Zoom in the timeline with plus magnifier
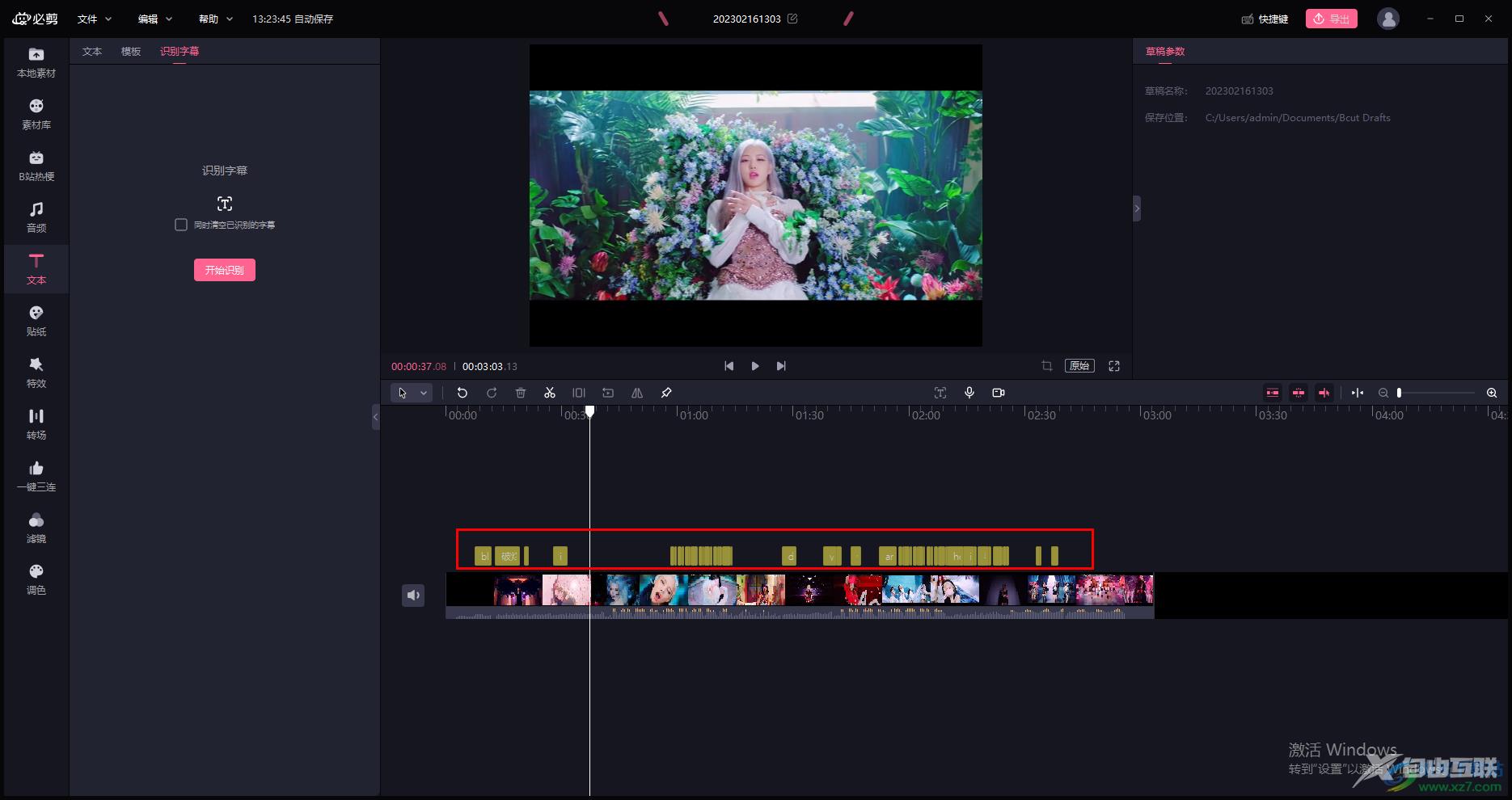Screen dimensions: 1512x800 tap(1492, 393)
